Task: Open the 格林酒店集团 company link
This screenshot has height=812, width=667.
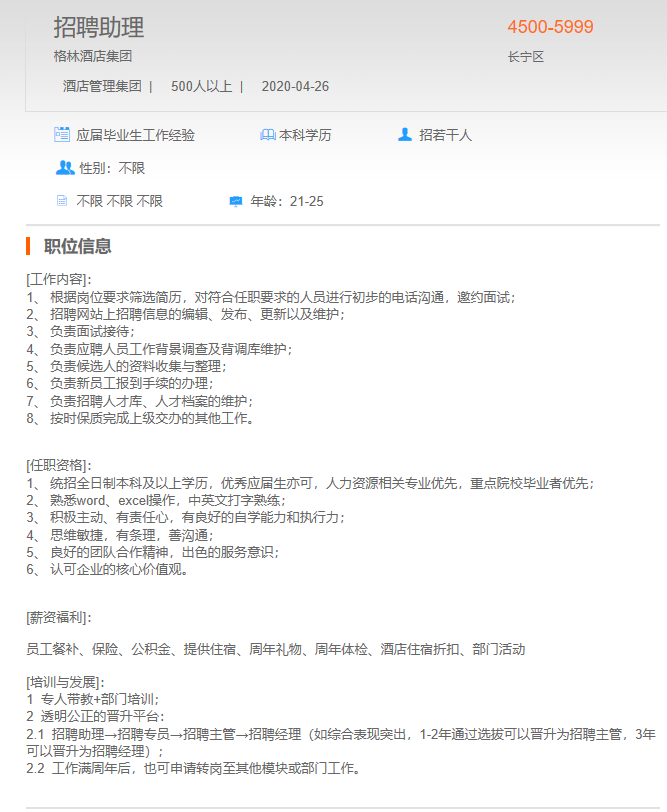Action: click(93, 57)
